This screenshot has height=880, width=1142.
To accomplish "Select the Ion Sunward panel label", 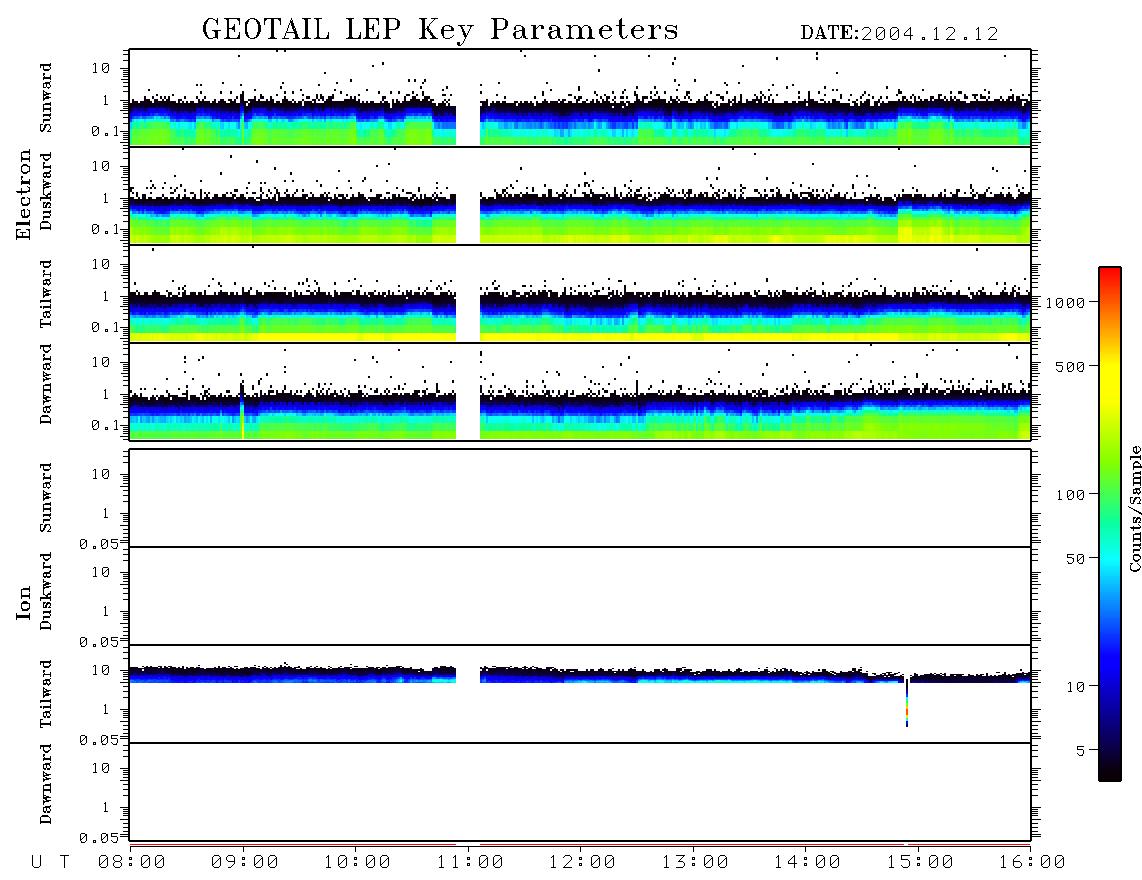I will pos(46,498).
